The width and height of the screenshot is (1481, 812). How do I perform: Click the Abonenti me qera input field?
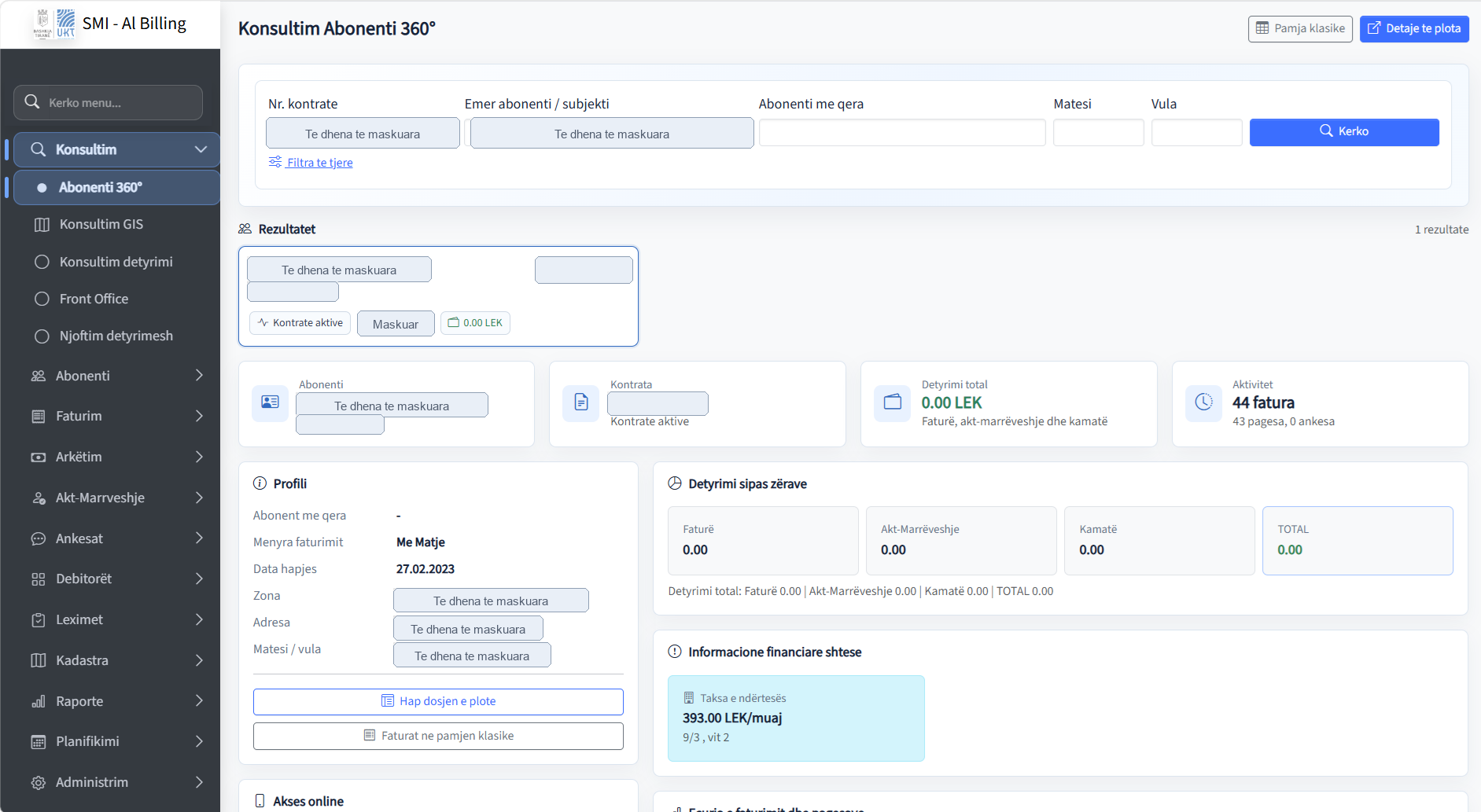tap(902, 132)
